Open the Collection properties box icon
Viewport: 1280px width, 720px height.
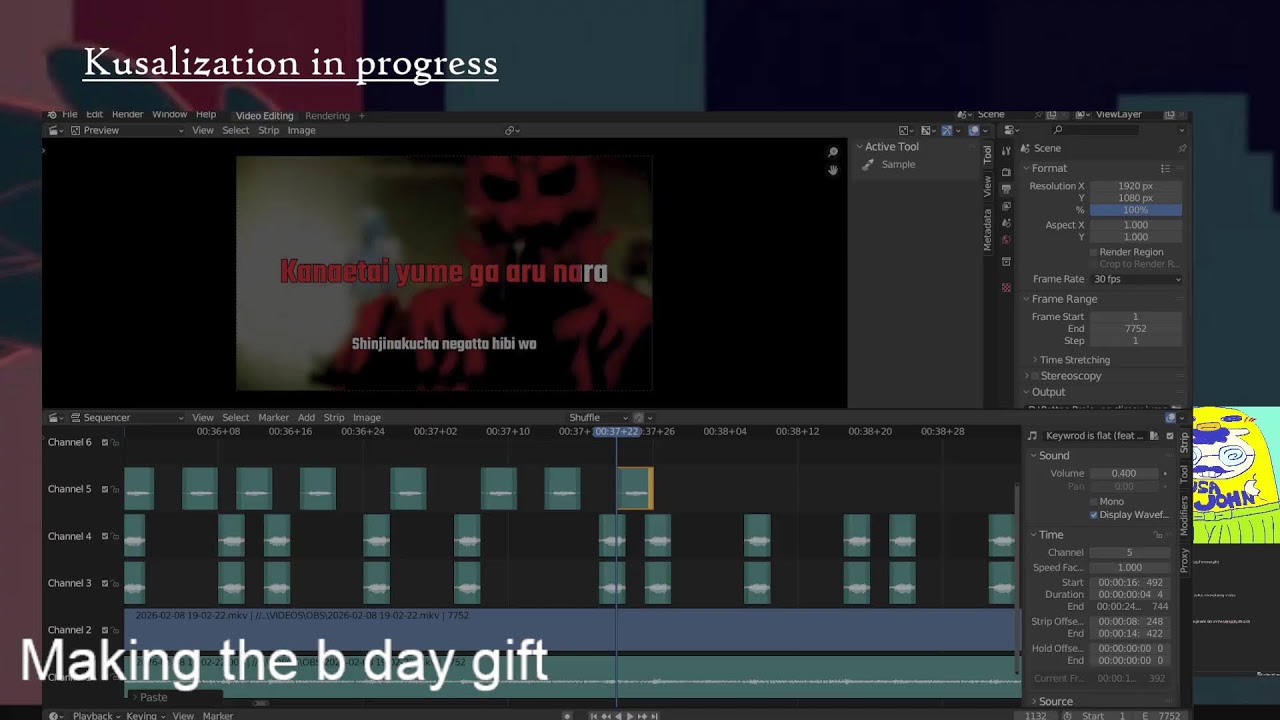click(x=1006, y=262)
